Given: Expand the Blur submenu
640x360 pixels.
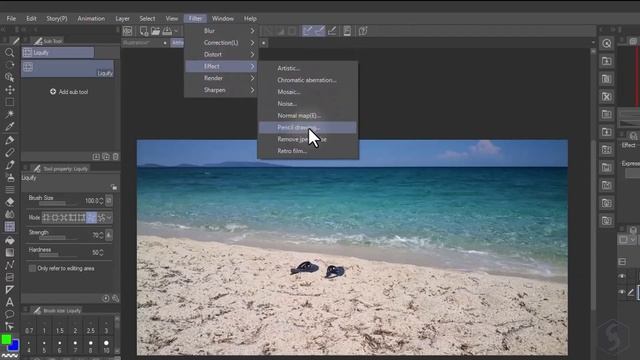Looking at the screenshot, I should tap(221, 31).
